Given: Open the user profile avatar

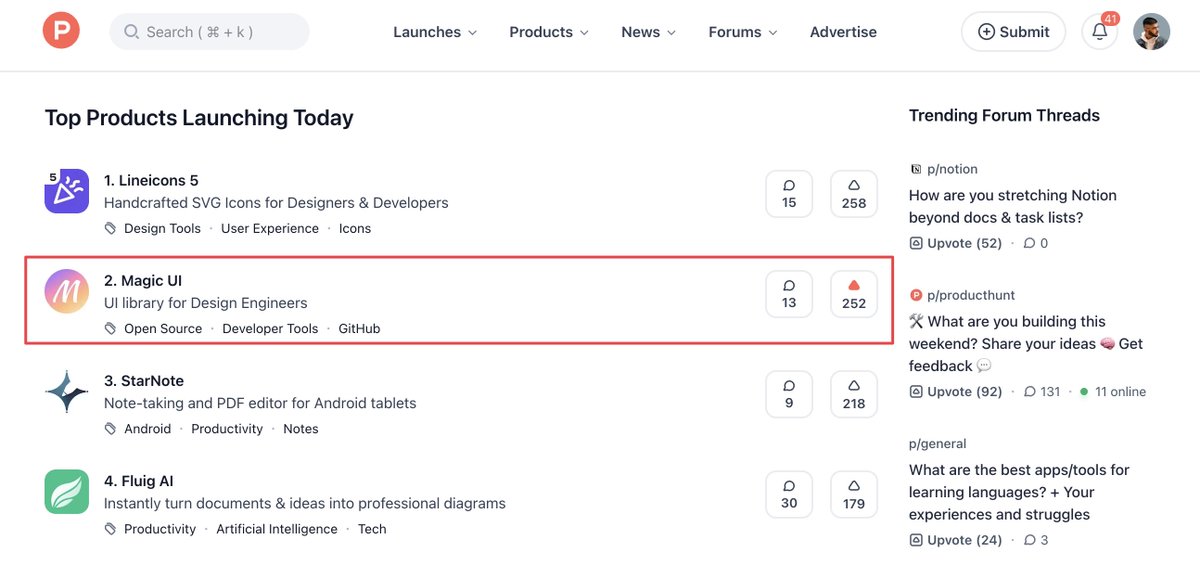Looking at the screenshot, I should 1151,32.
